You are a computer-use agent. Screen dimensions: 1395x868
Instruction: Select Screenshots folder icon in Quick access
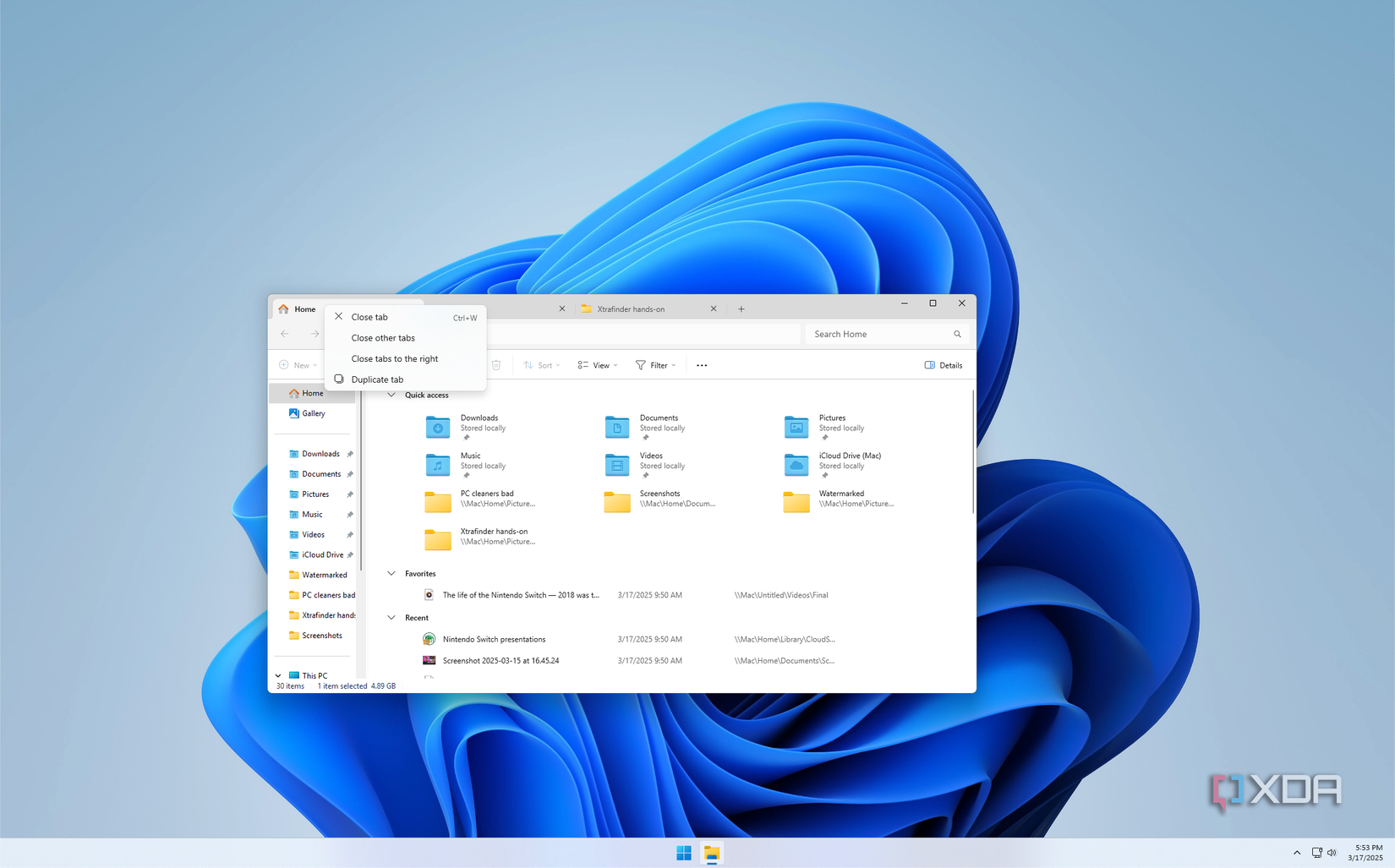click(617, 502)
